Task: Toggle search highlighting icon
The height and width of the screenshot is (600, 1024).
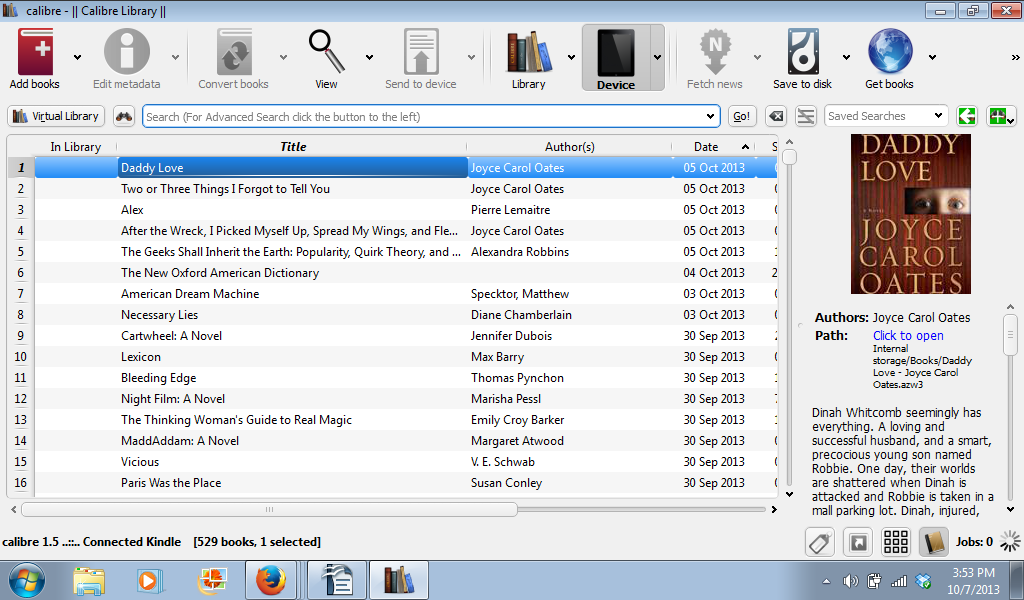Action: [806, 116]
